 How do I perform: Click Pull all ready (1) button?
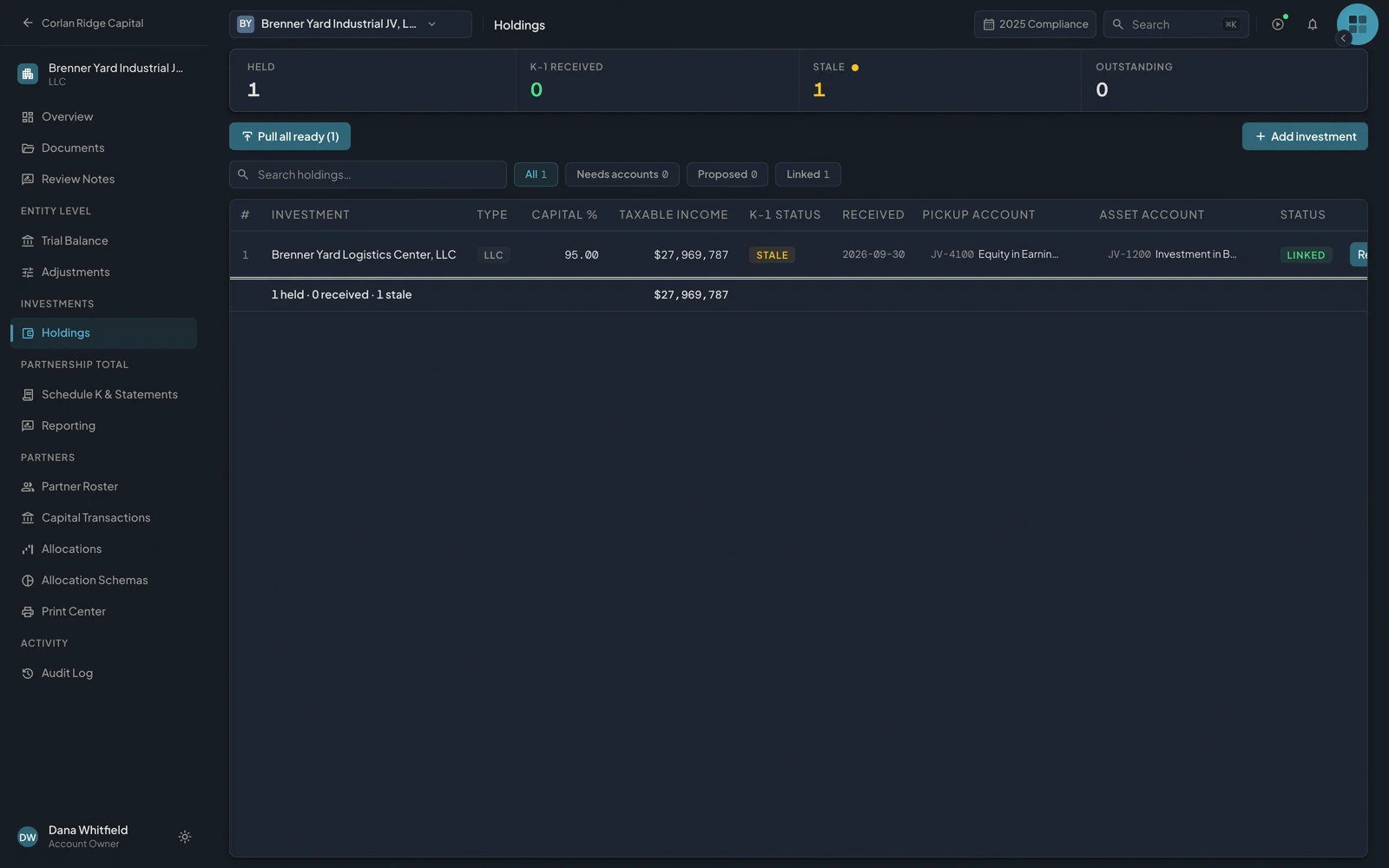[x=290, y=136]
